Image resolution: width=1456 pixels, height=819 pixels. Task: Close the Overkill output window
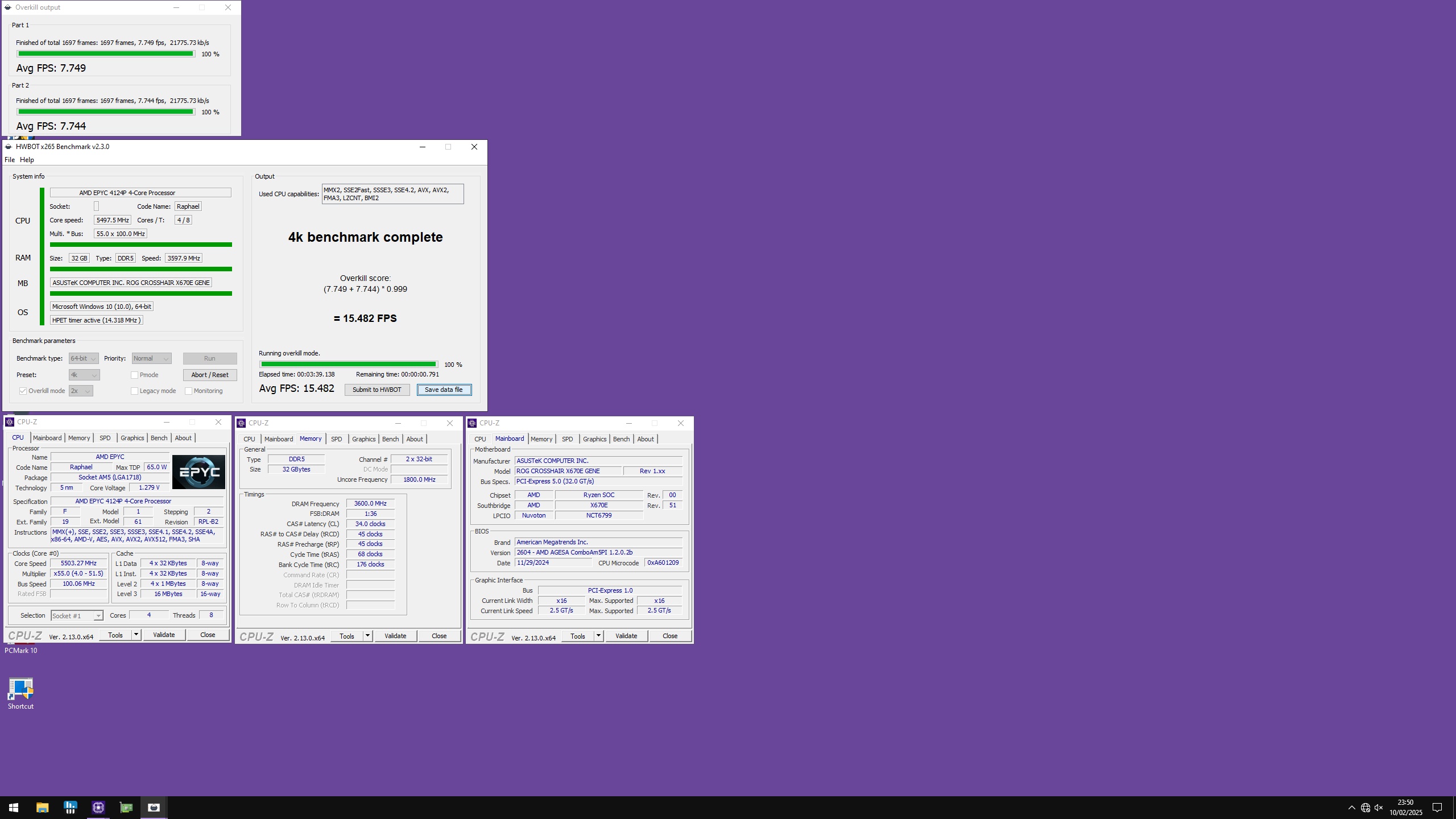click(x=228, y=7)
